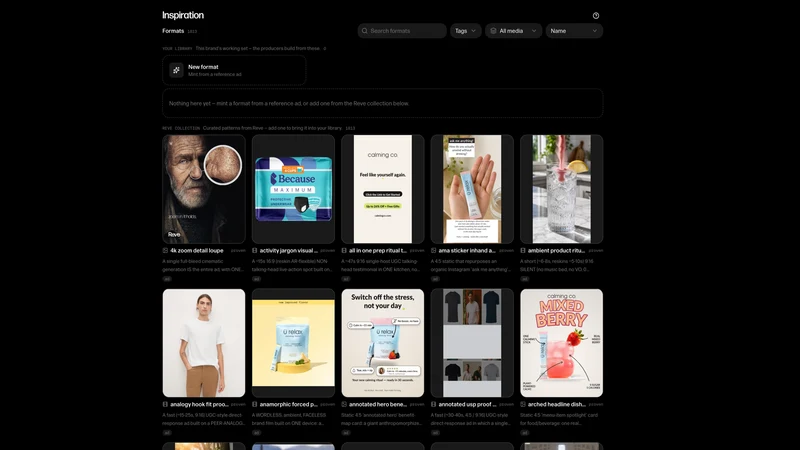Click media-type icon beside activity jargon visual
The image size is (800, 450).
click(255, 251)
